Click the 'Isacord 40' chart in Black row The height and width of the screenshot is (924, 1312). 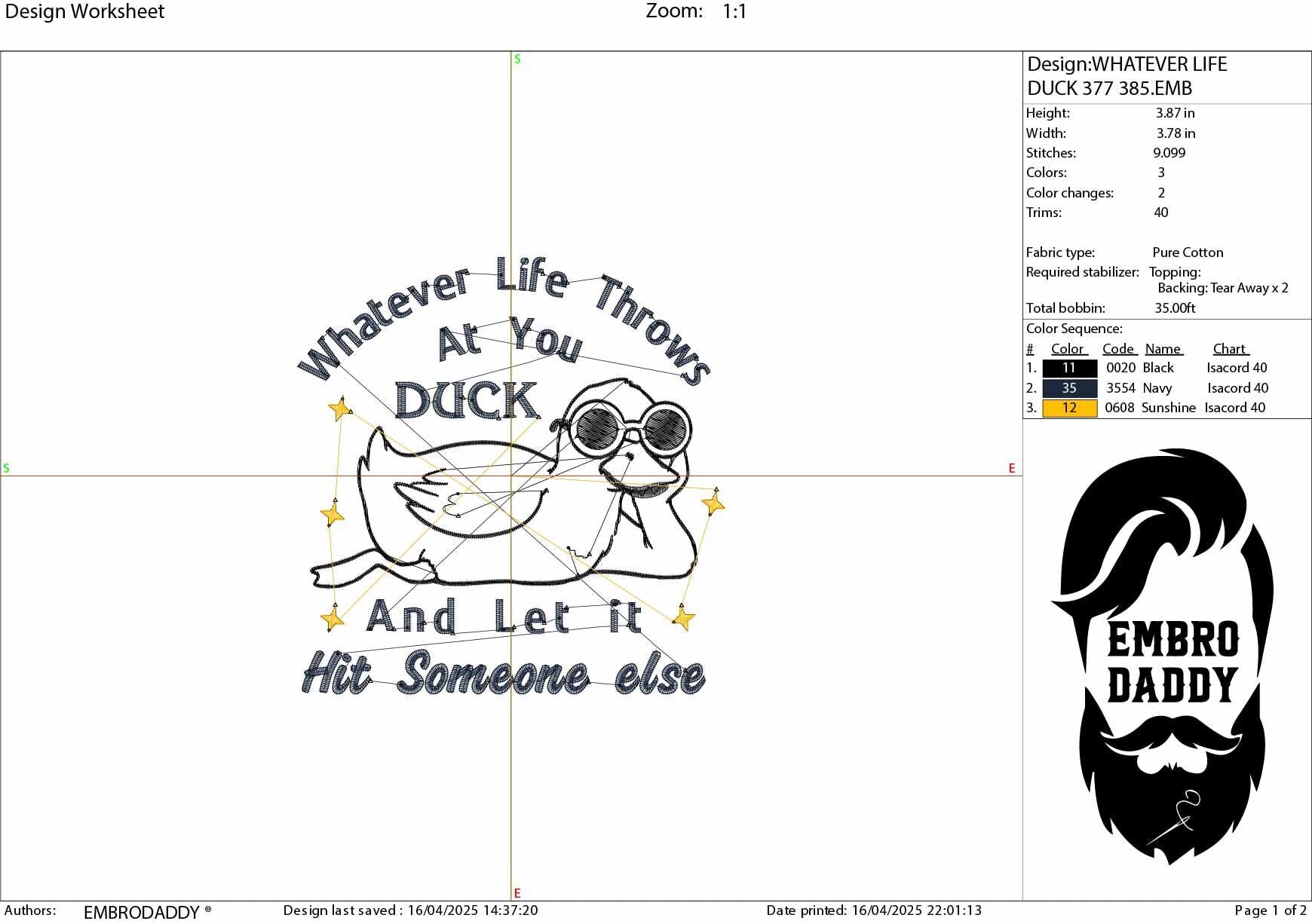(x=1237, y=368)
